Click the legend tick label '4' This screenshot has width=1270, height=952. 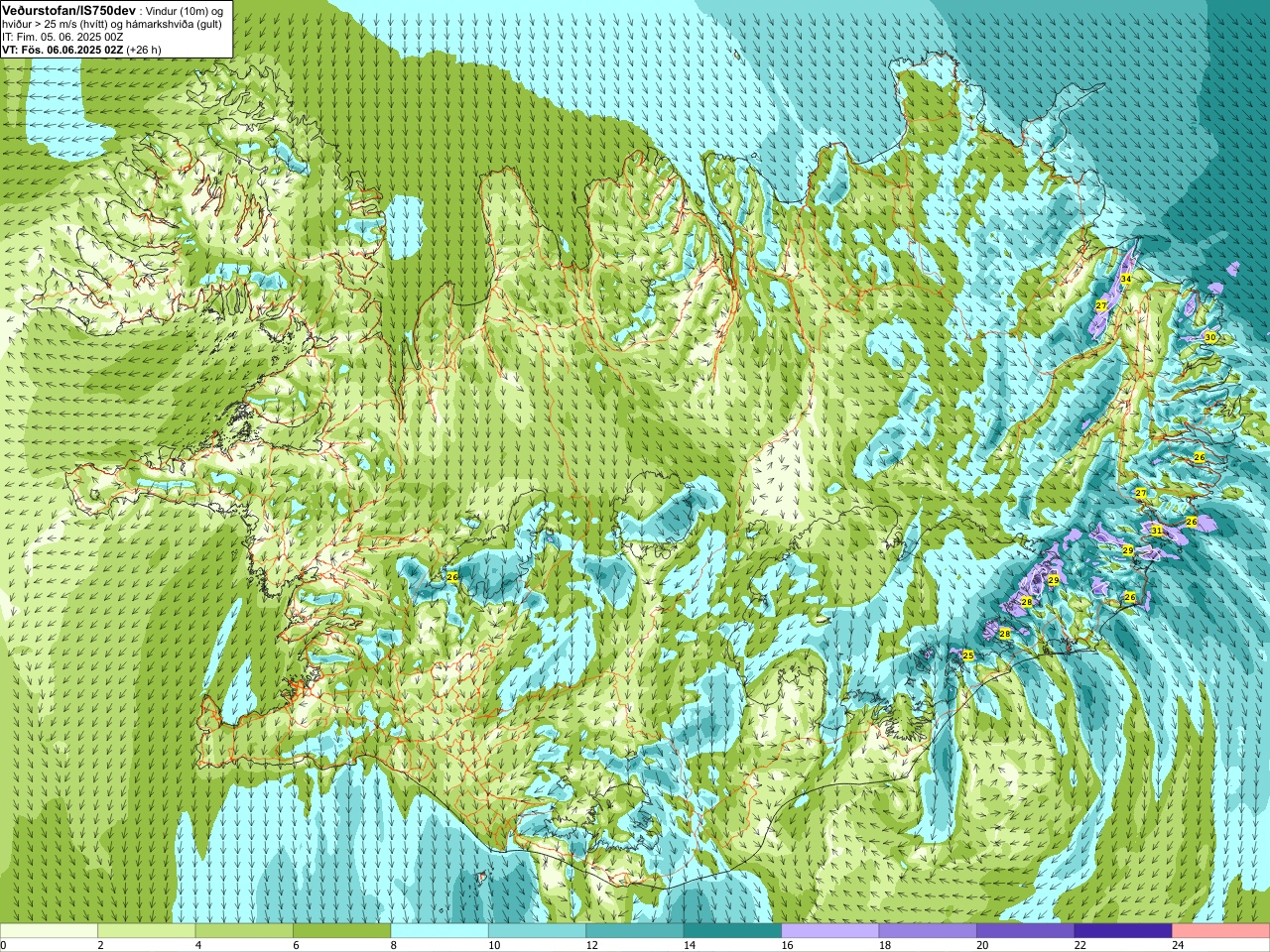pyautogui.click(x=198, y=945)
